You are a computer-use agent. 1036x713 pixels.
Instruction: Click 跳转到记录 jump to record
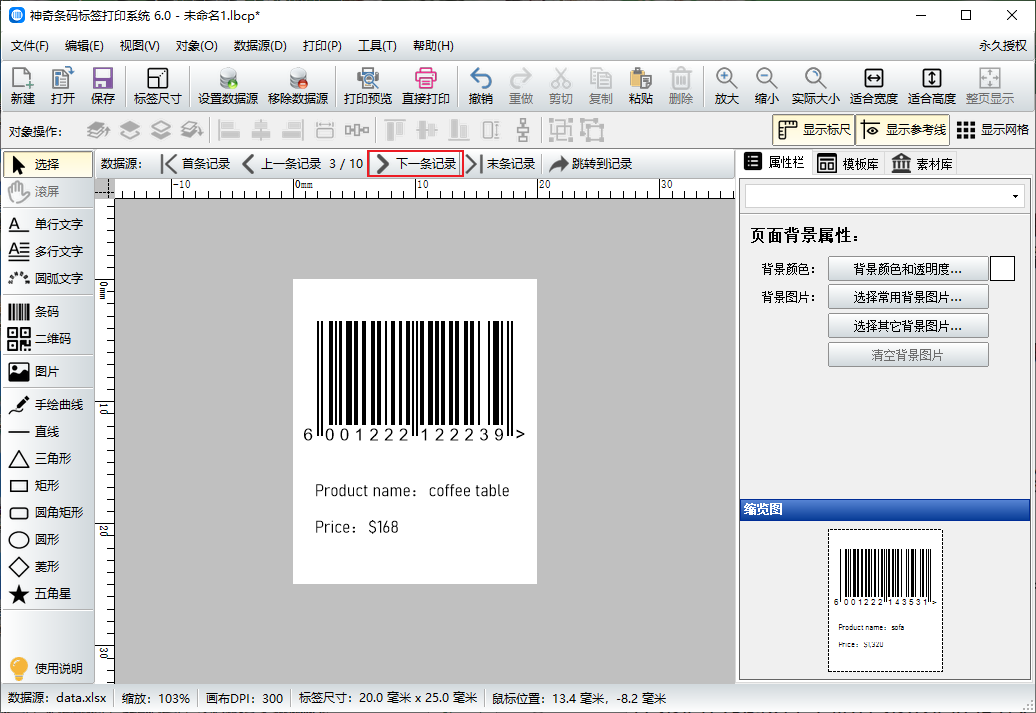591,164
